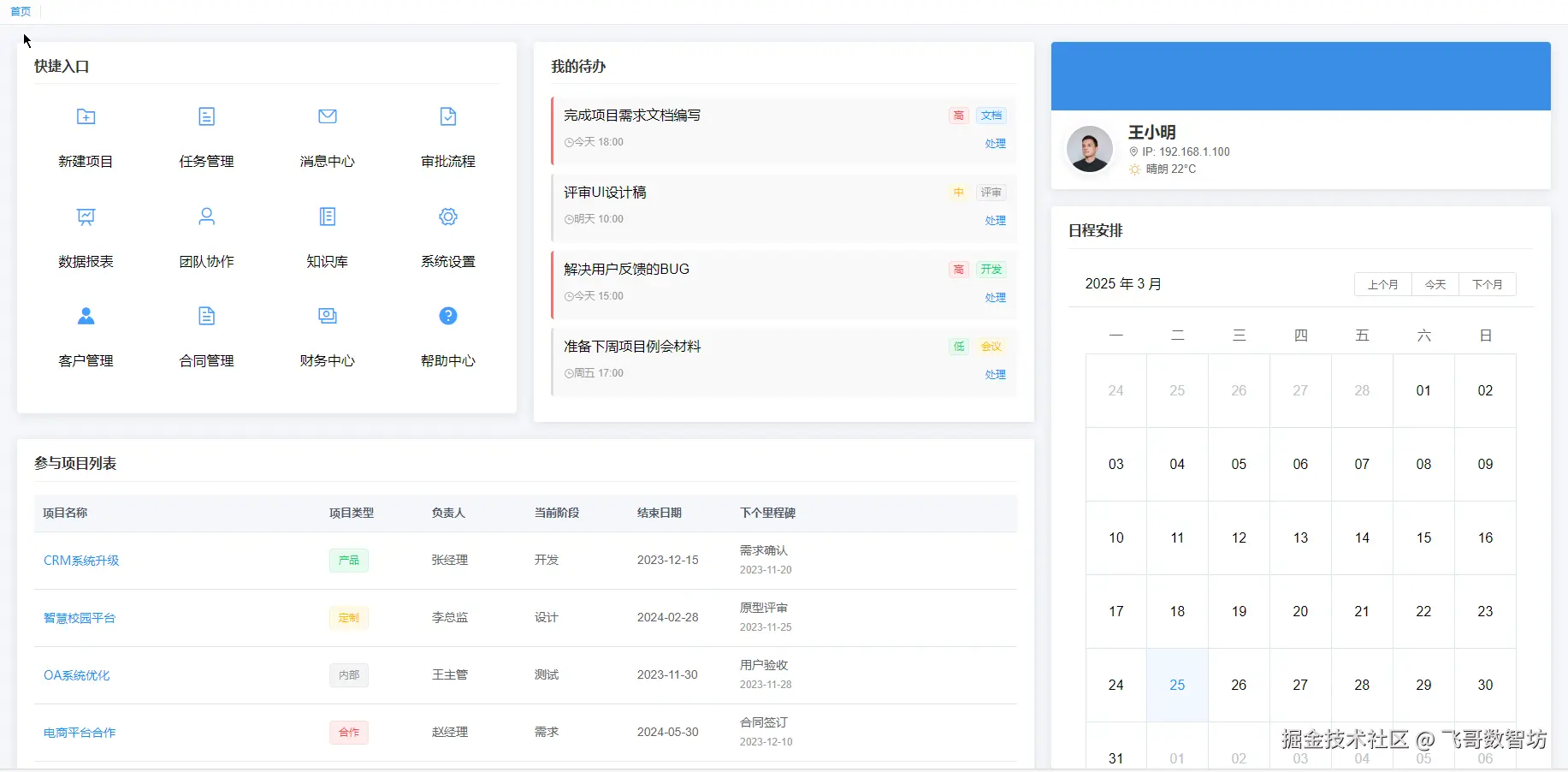The image size is (1568, 772).
Task: Go to next month with 下个月
Action: coord(1488,284)
